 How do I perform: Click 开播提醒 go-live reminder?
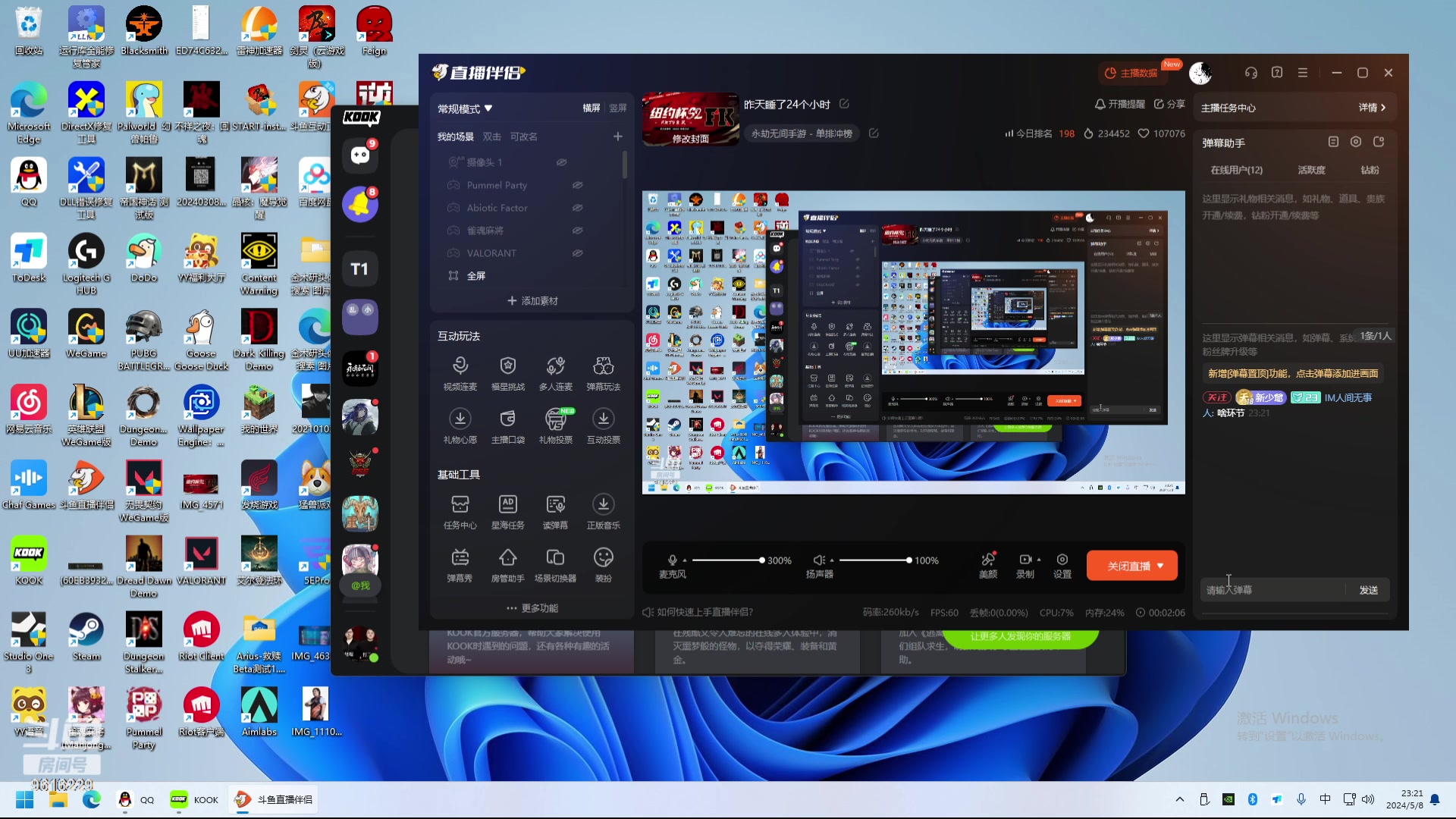point(1119,104)
